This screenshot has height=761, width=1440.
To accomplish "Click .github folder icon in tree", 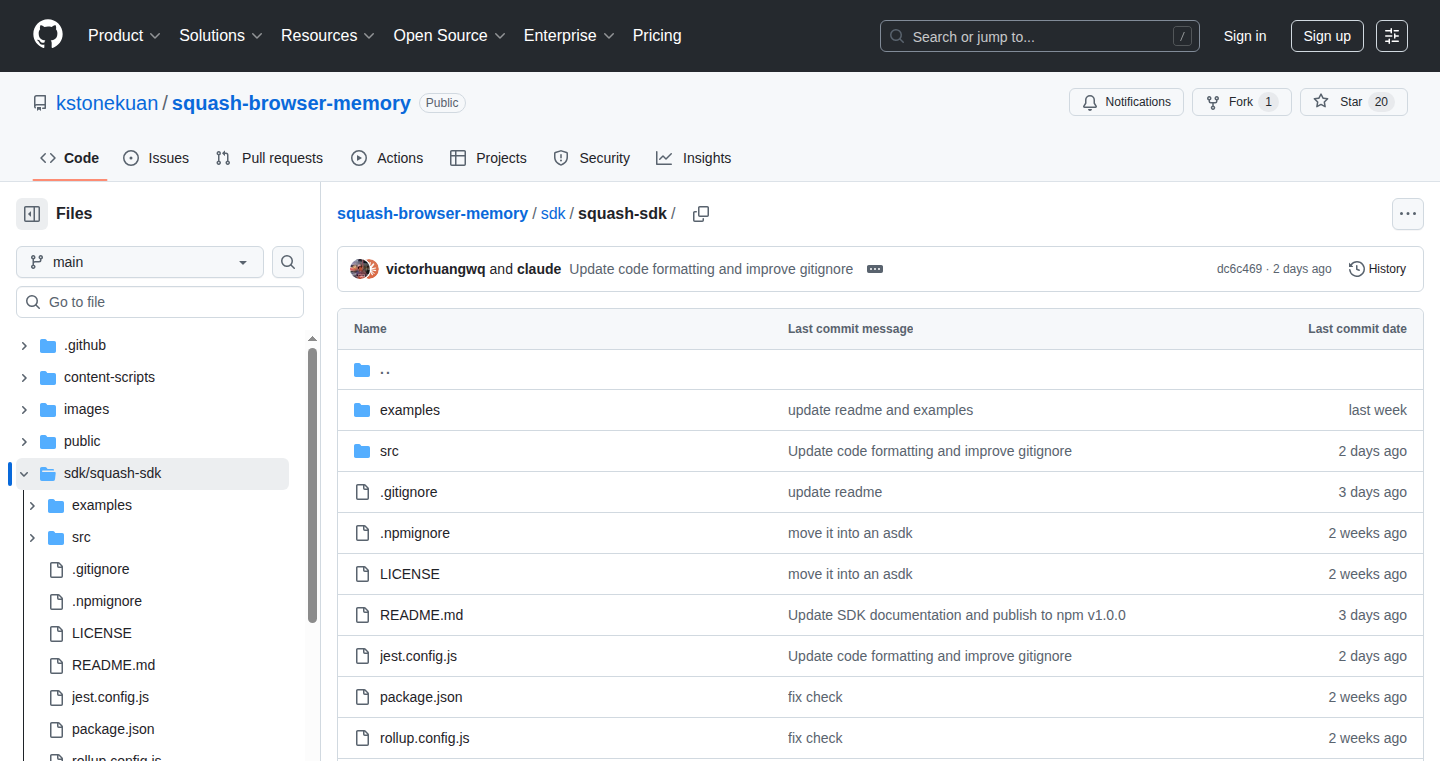I will pos(48,345).
